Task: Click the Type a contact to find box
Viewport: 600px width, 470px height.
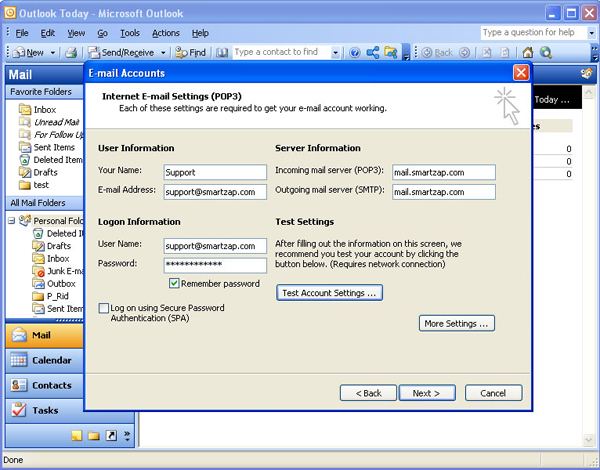Action: (282, 52)
